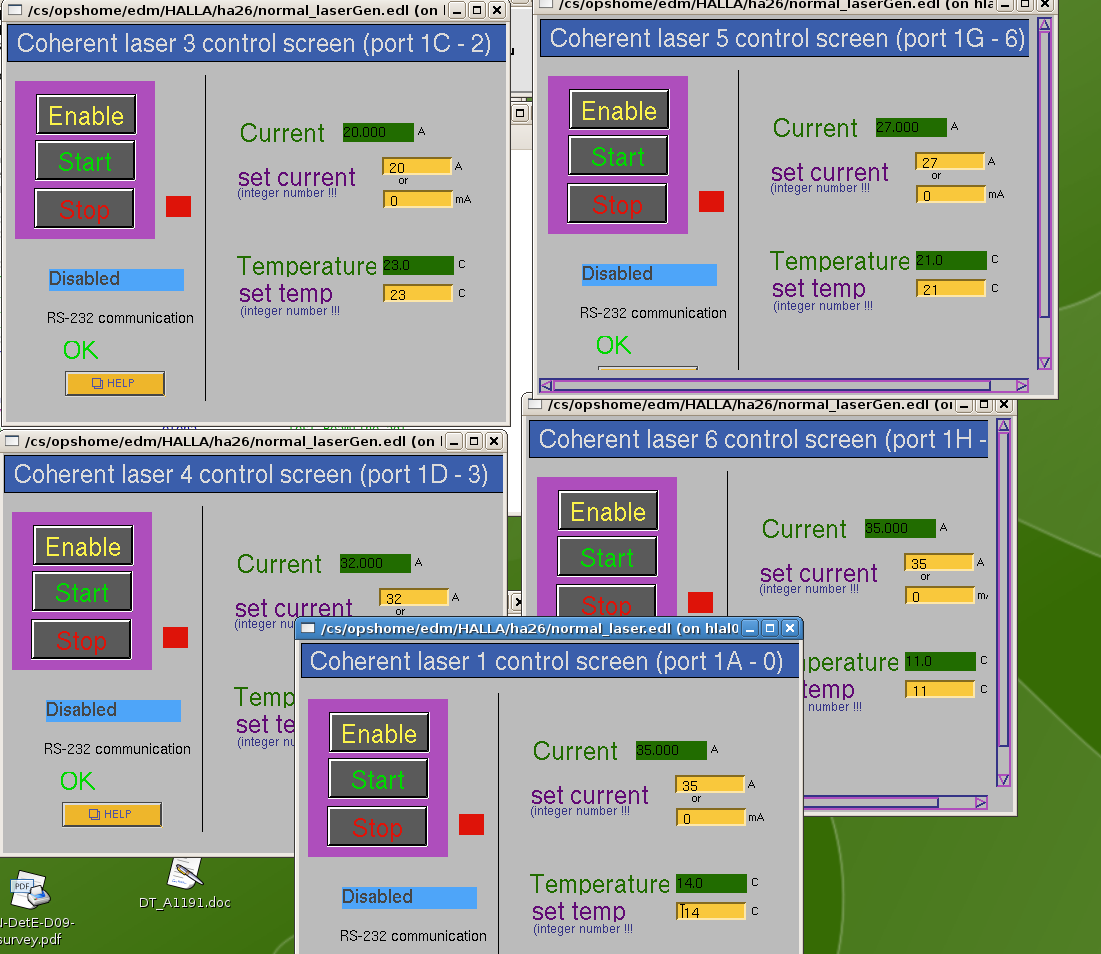
Task: Click Enable in laser 1 control screen
Action: 379,733
